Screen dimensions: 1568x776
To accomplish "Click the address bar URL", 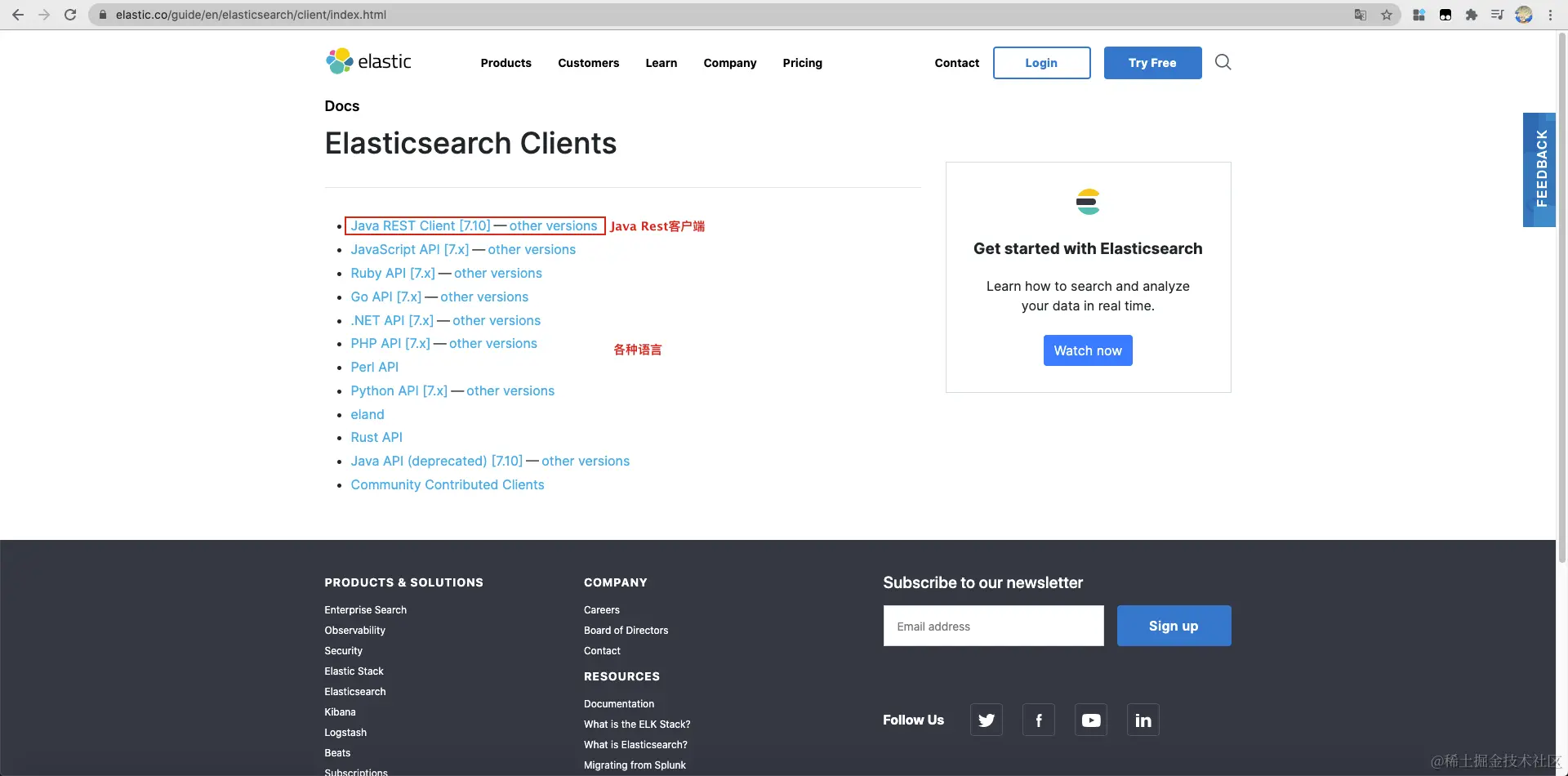I will [251, 15].
